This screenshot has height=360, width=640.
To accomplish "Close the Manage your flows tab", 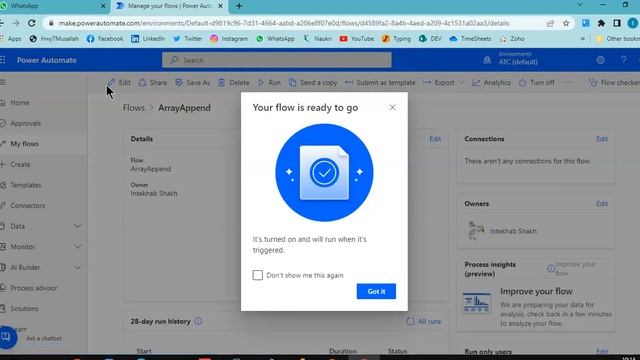I will pos(220,6).
